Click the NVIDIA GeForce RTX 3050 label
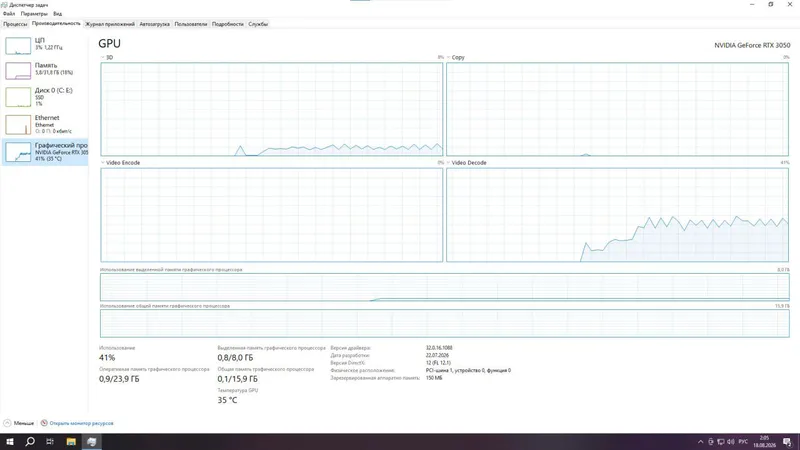This screenshot has width=800, height=450. point(752,45)
